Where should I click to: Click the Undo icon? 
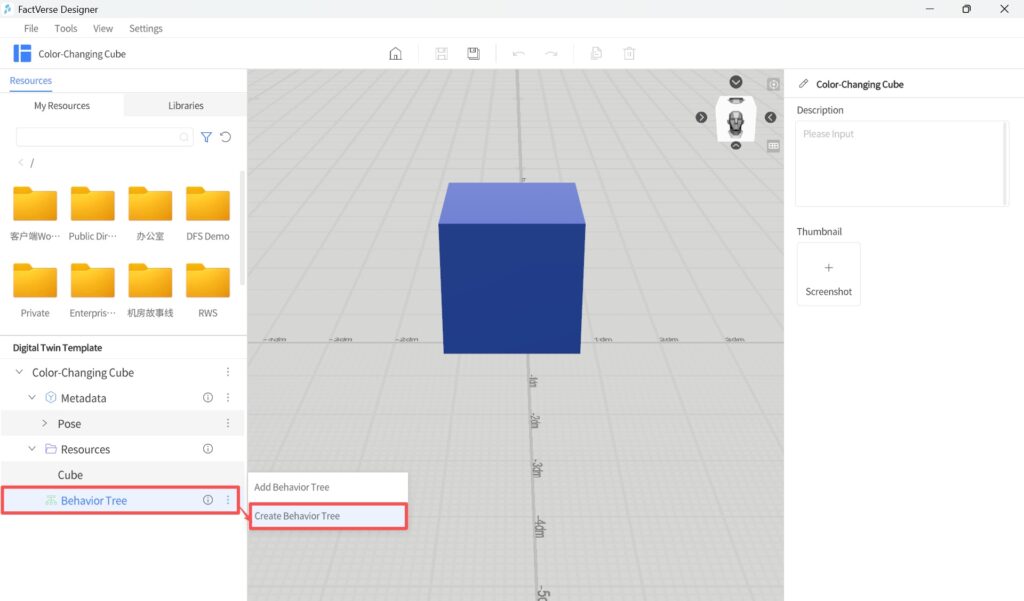tap(518, 53)
